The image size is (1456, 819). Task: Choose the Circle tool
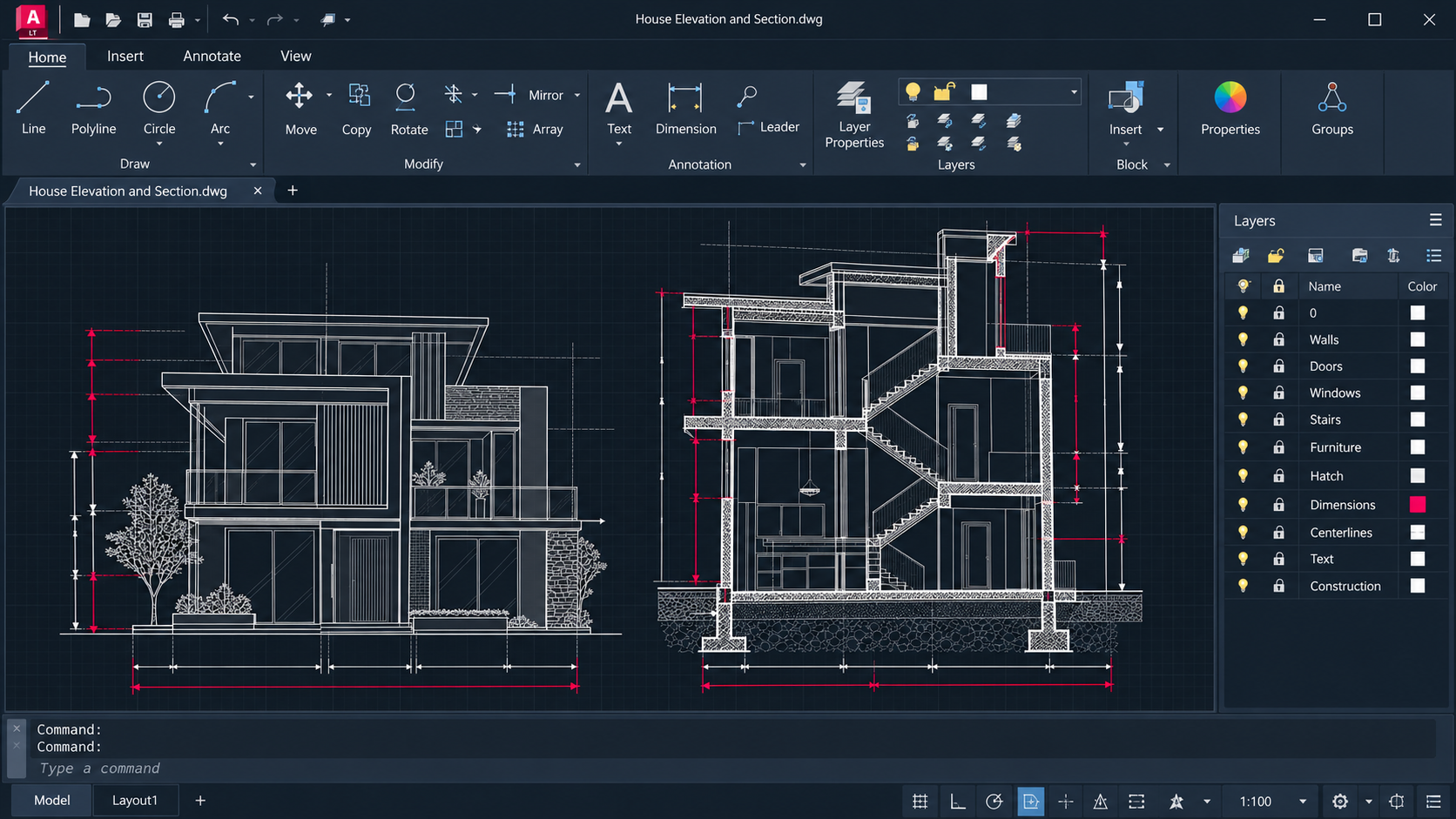coord(159,108)
